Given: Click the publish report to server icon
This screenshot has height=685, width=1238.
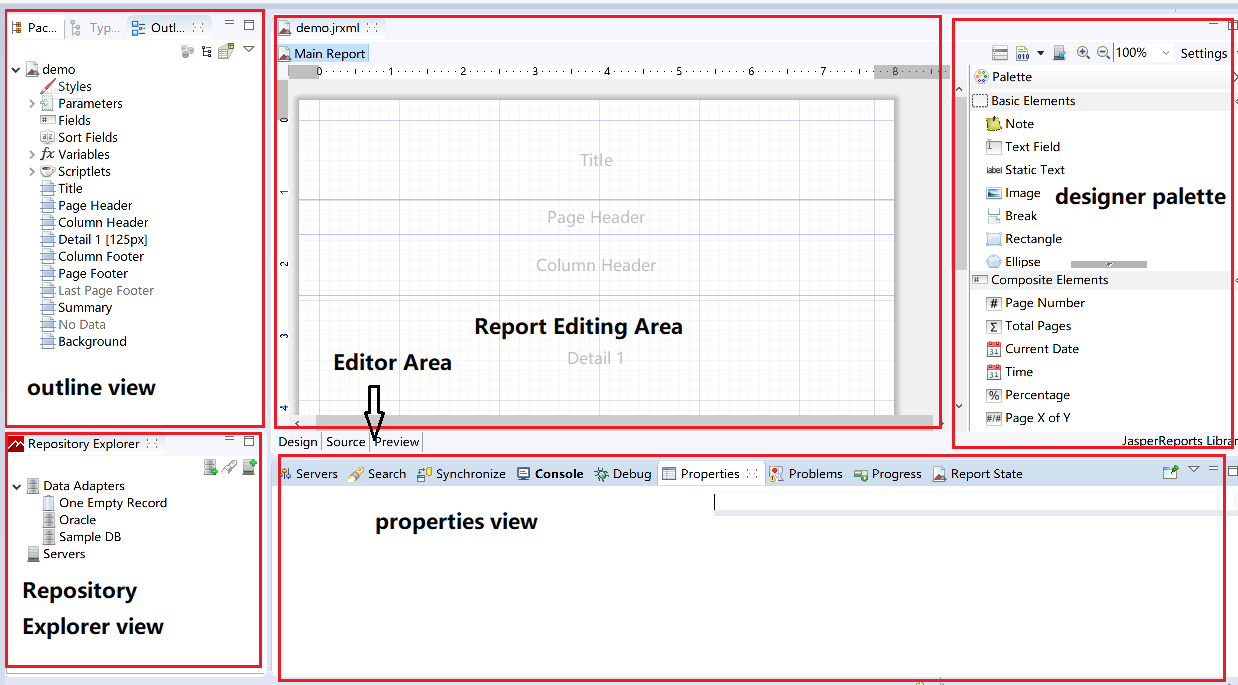Looking at the screenshot, I should pyautogui.click(x=1060, y=53).
